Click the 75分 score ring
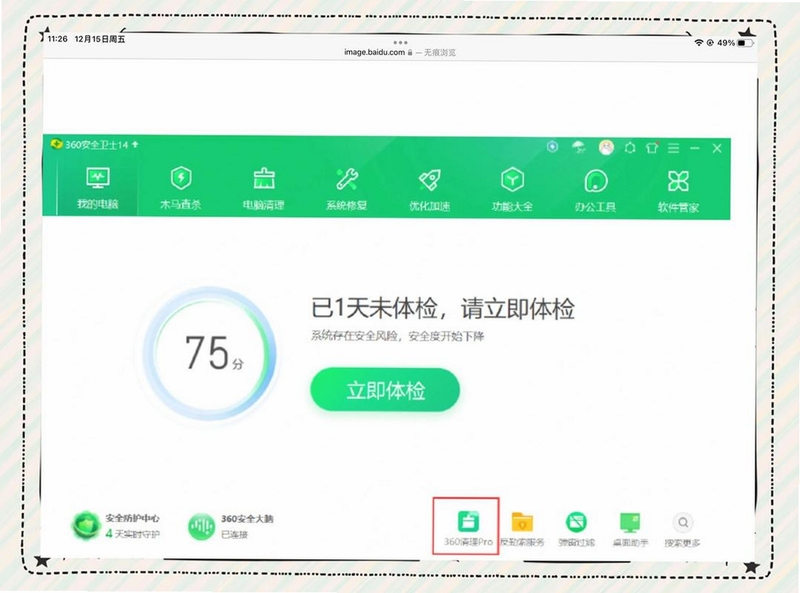 tap(209, 353)
